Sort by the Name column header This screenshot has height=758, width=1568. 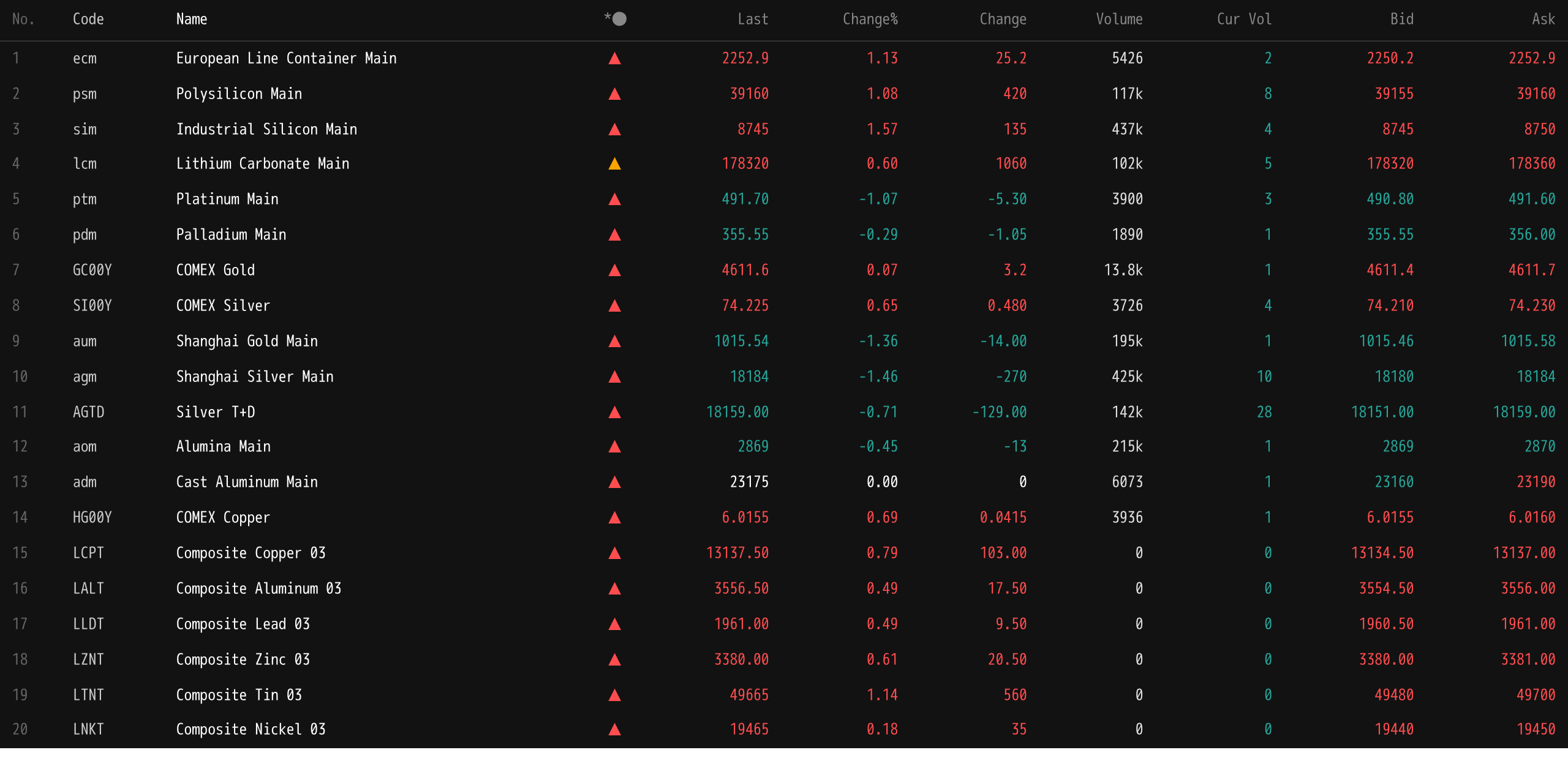point(192,19)
